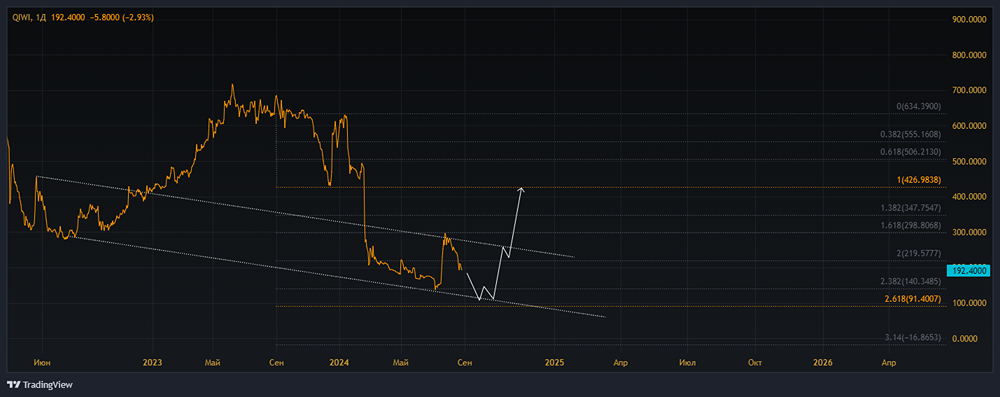Click the Апр label after 2026
Viewport: 1000px width, 397px height.
pos(888,363)
